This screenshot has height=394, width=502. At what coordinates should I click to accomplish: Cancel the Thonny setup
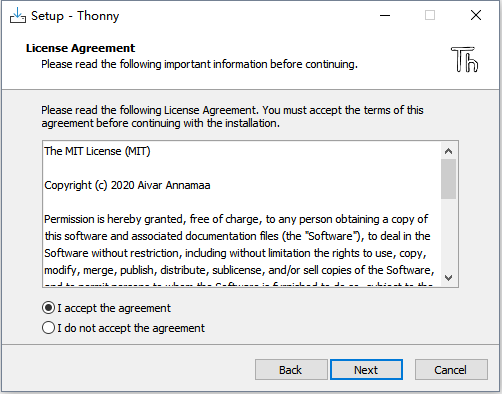pyautogui.click(x=451, y=370)
